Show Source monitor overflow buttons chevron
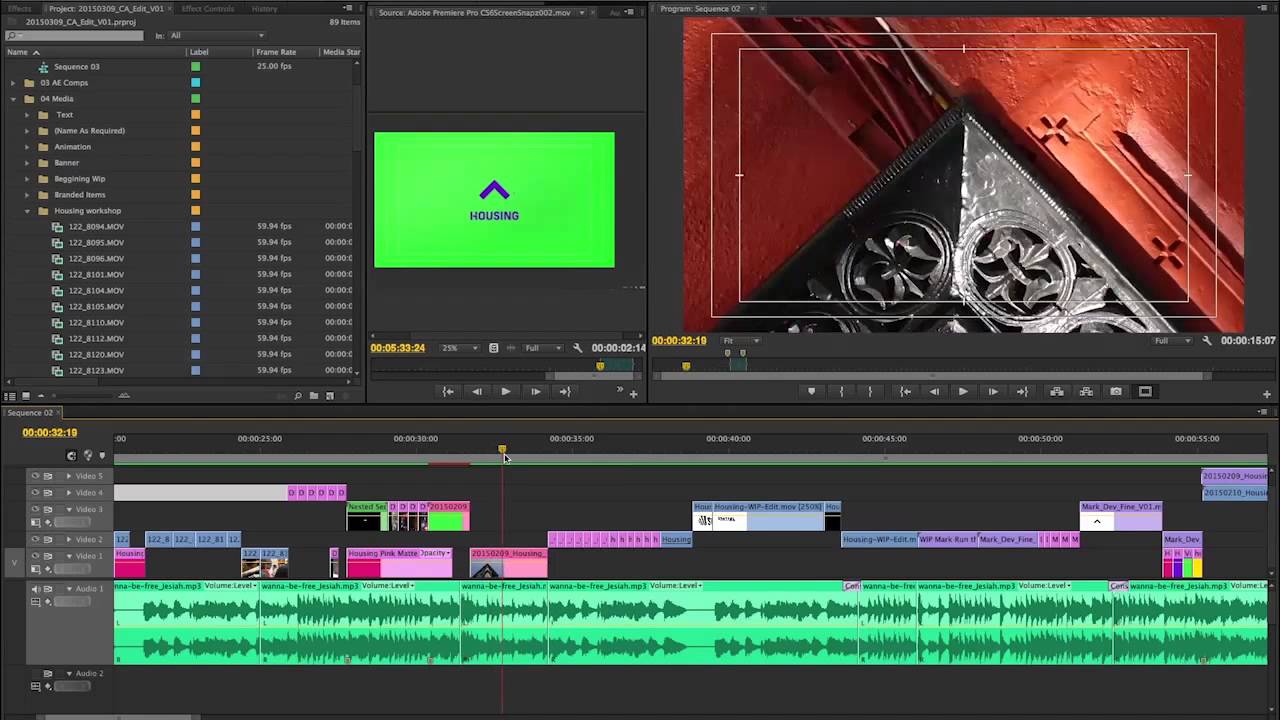 pyautogui.click(x=620, y=390)
